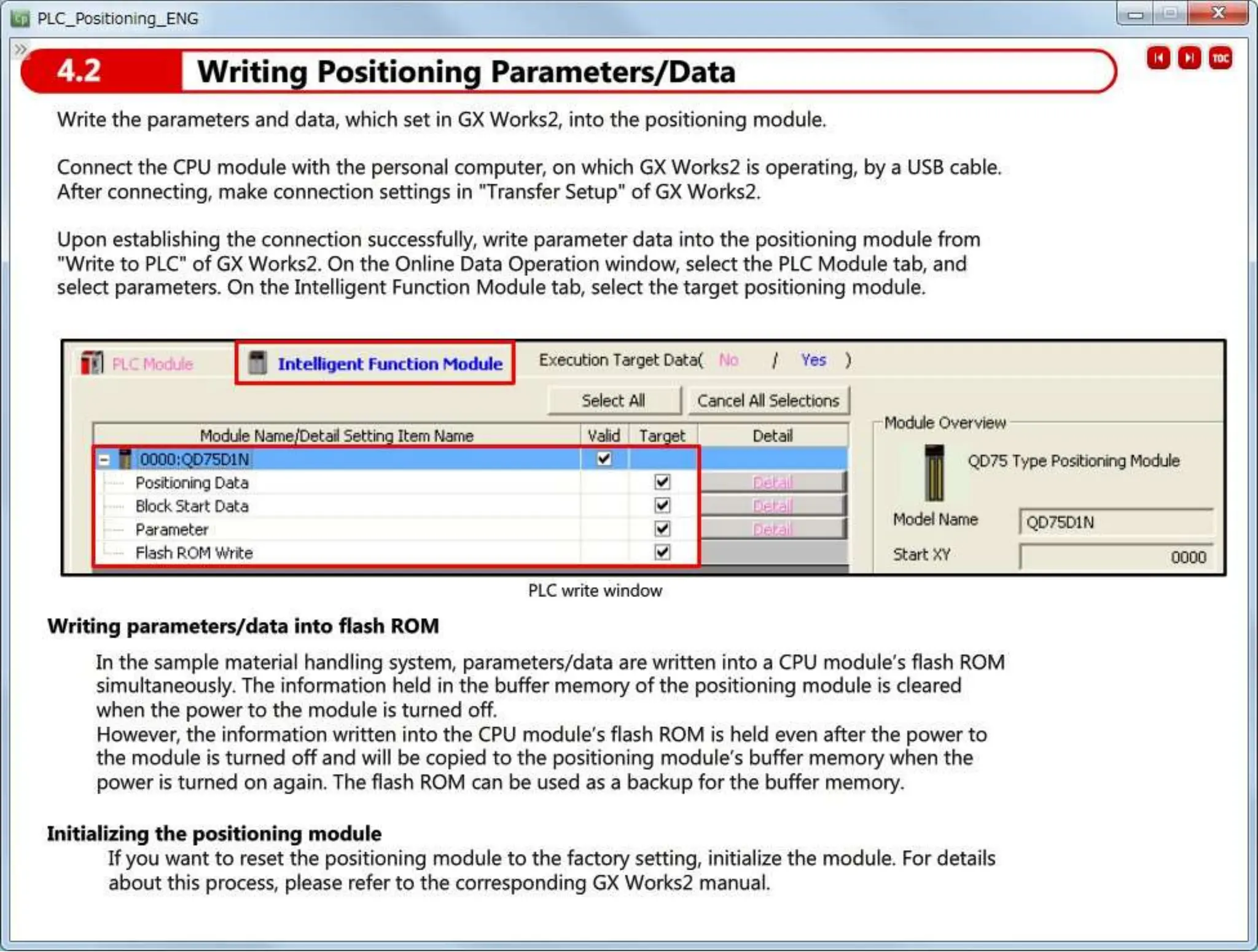Viewport: 1258px width, 952px height.
Task: Click the QD75 module picture in Module Overview
Action: tap(934, 473)
